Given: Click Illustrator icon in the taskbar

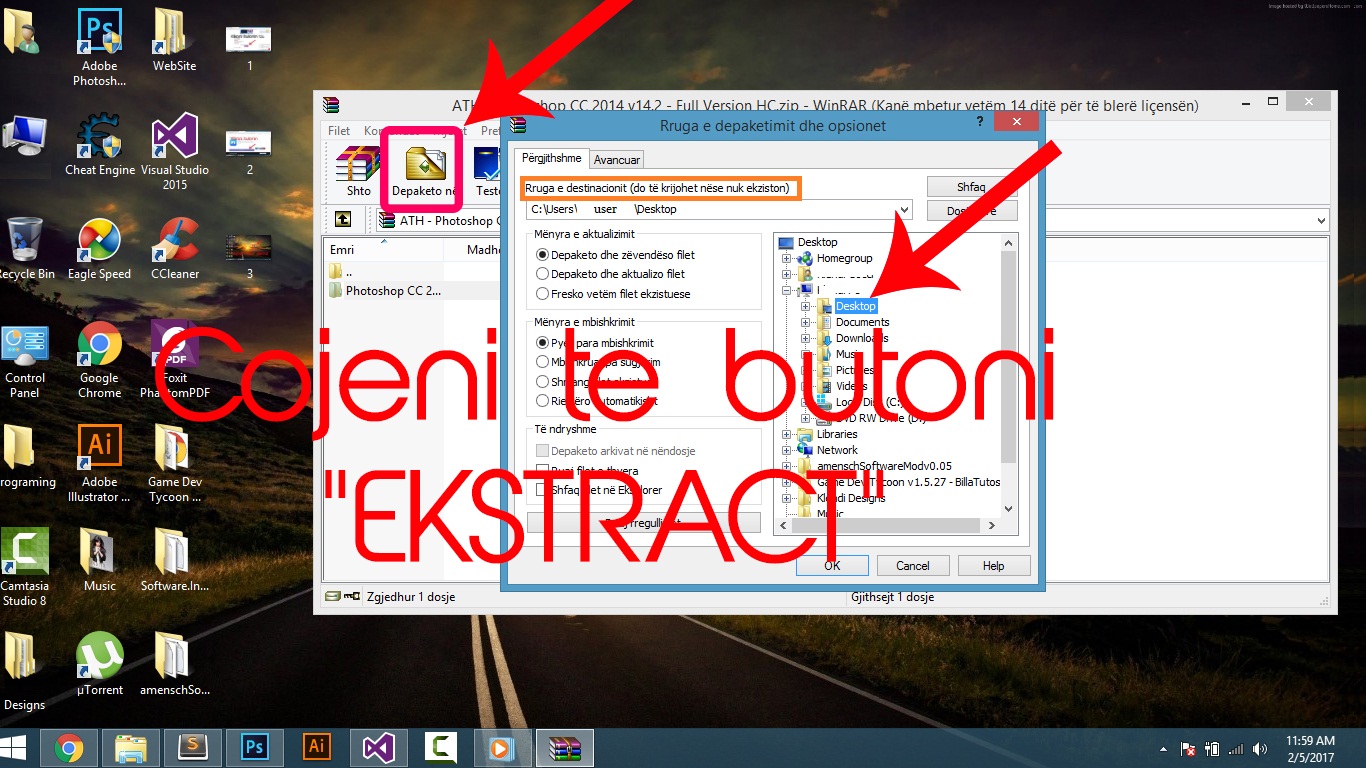Looking at the screenshot, I should pos(317,748).
